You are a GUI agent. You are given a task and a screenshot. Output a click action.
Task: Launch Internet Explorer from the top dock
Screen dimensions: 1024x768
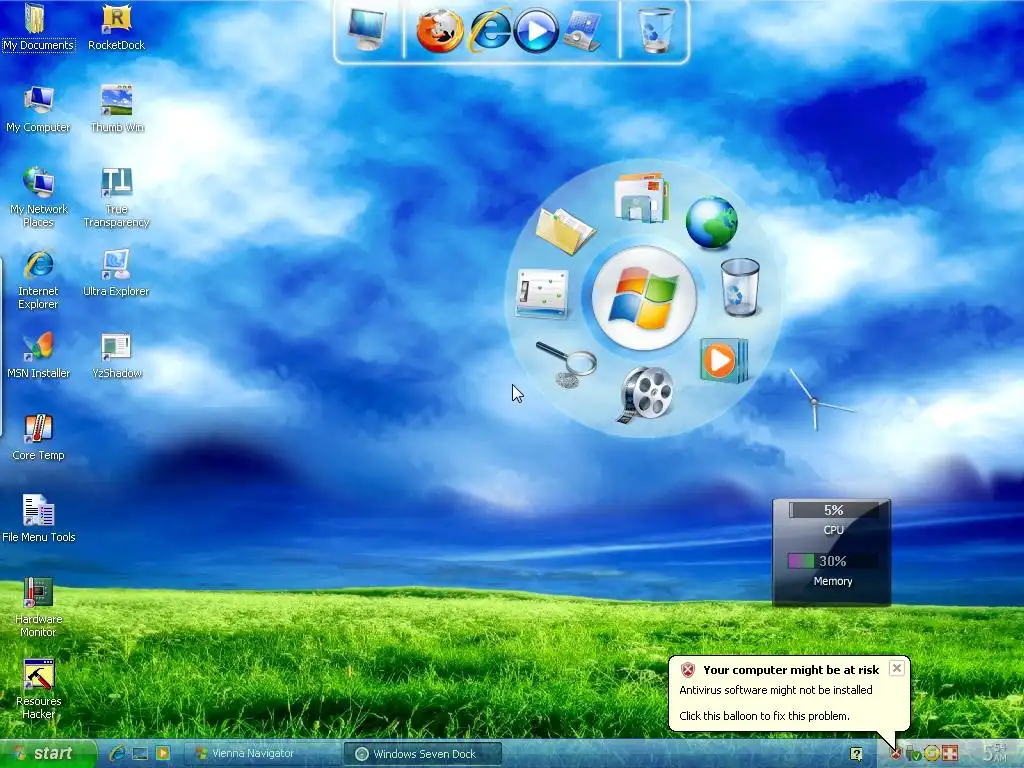pyautogui.click(x=490, y=30)
